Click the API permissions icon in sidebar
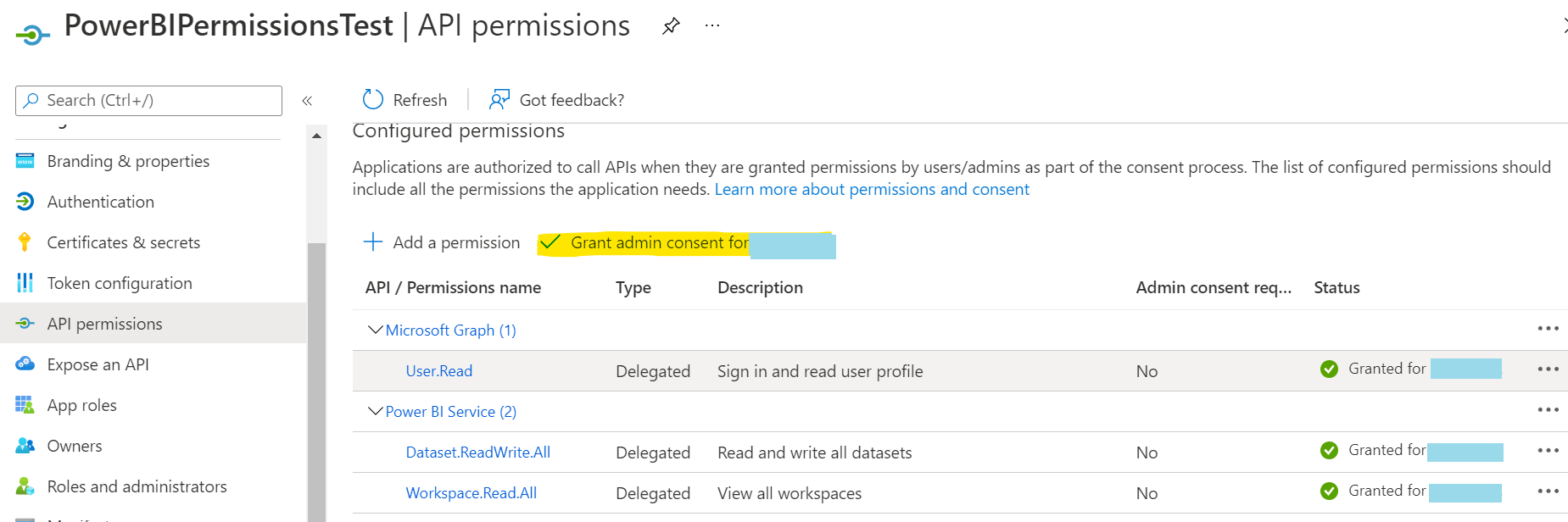 (25, 324)
